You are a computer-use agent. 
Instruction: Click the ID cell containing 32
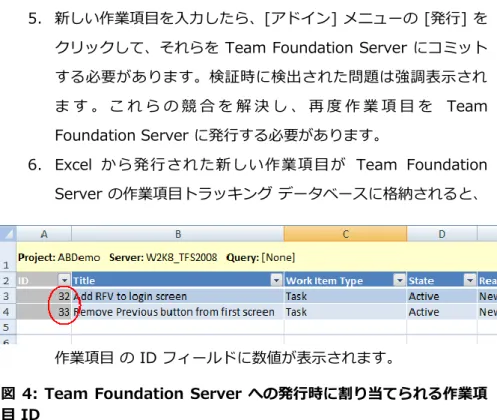pyautogui.click(x=44, y=296)
